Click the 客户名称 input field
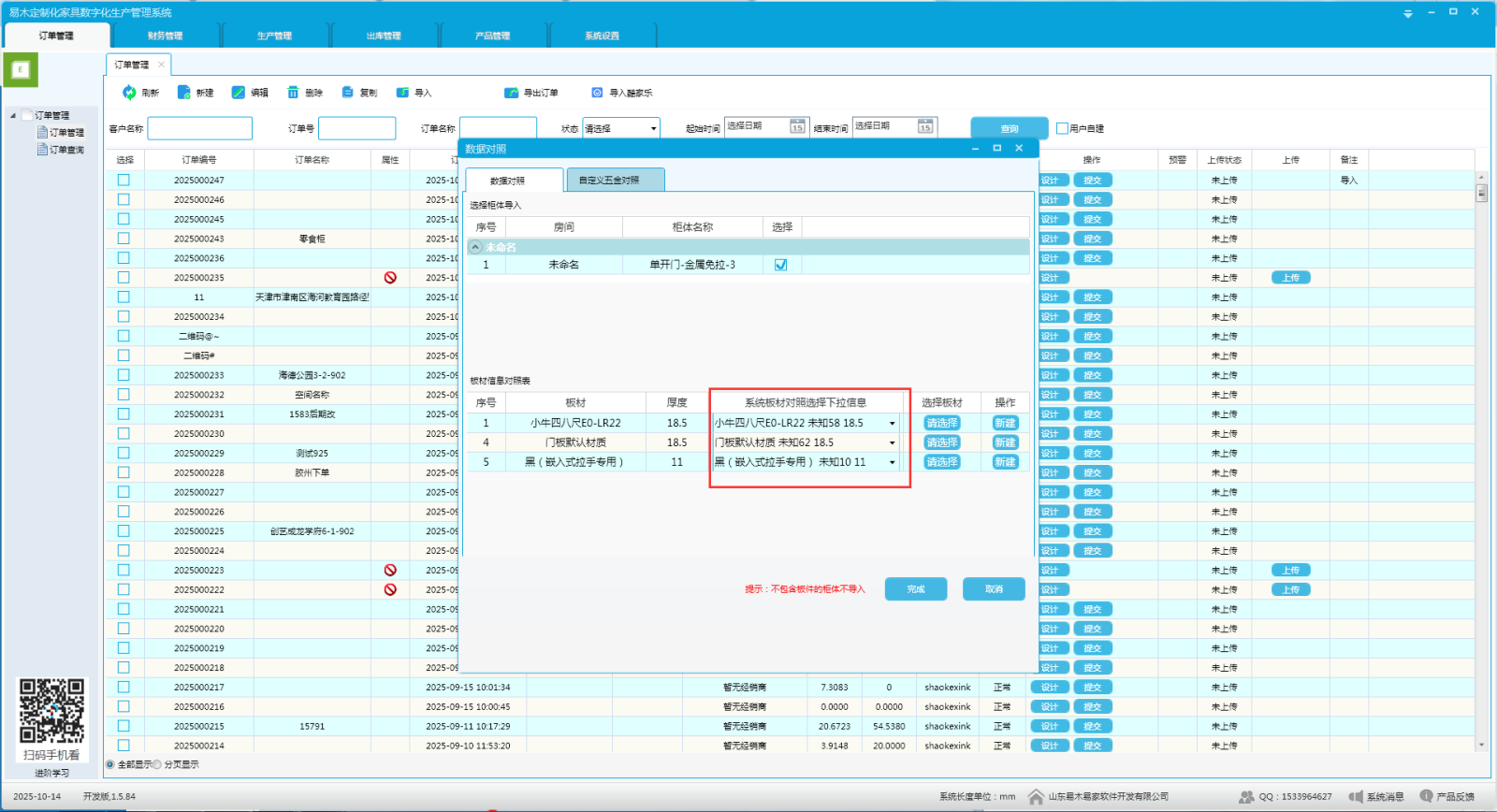 [199, 128]
